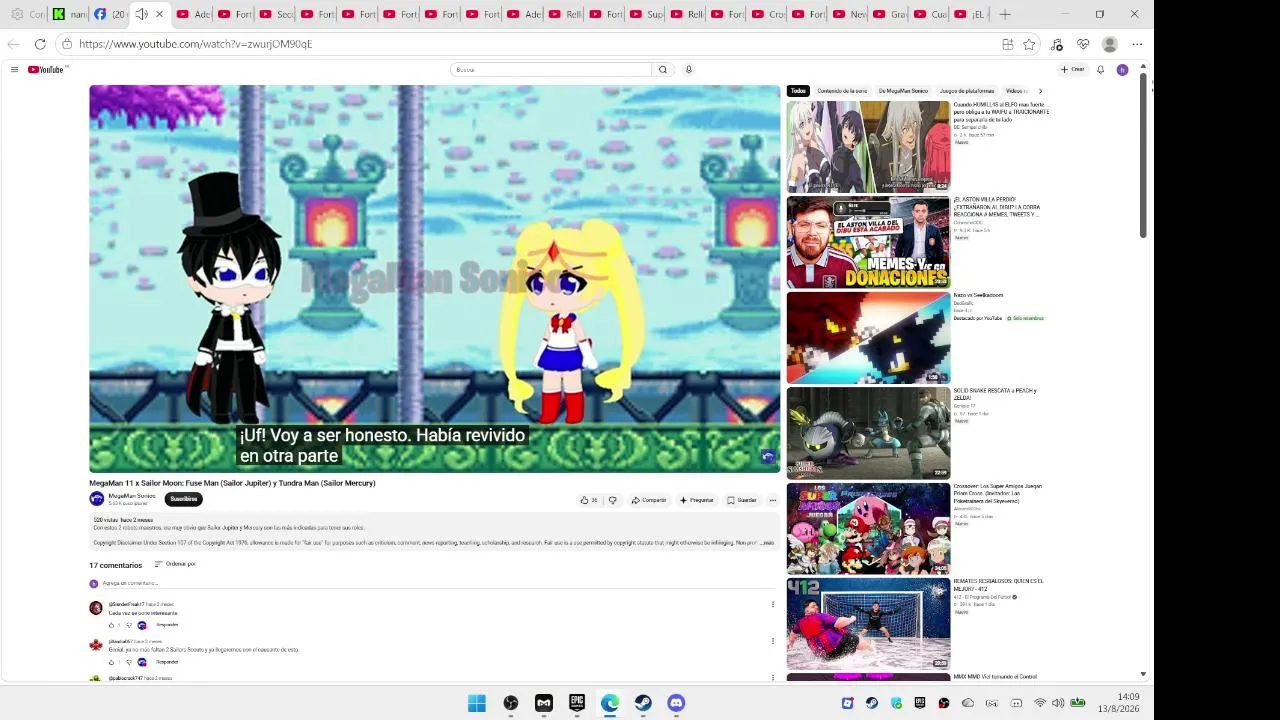Image resolution: width=1280 pixels, height=720 pixels.
Task: Like the video with the thumbs-up button
Action: (x=589, y=500)
